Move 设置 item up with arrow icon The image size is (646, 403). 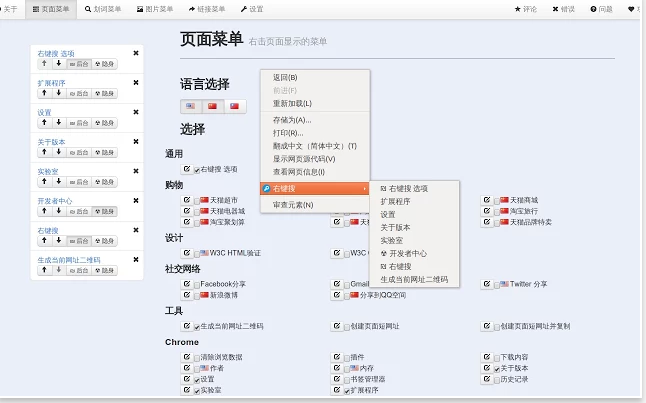44,122
